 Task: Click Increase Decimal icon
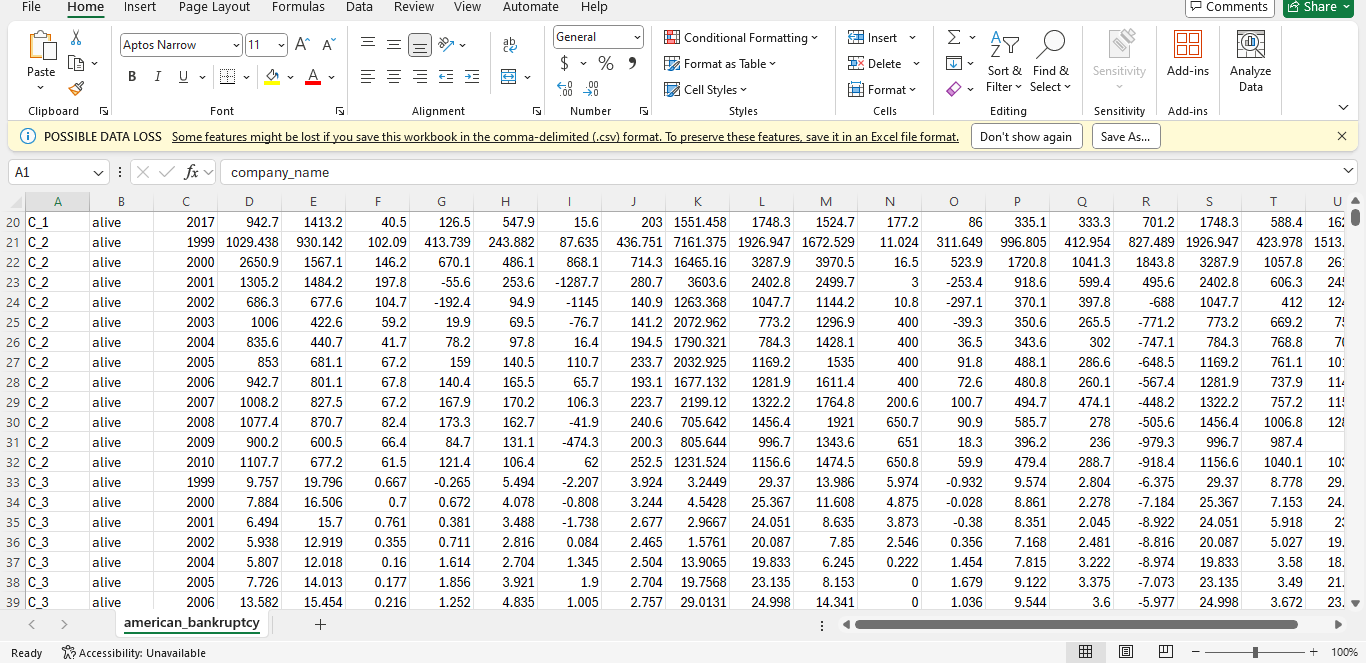(x=566, y=88)
